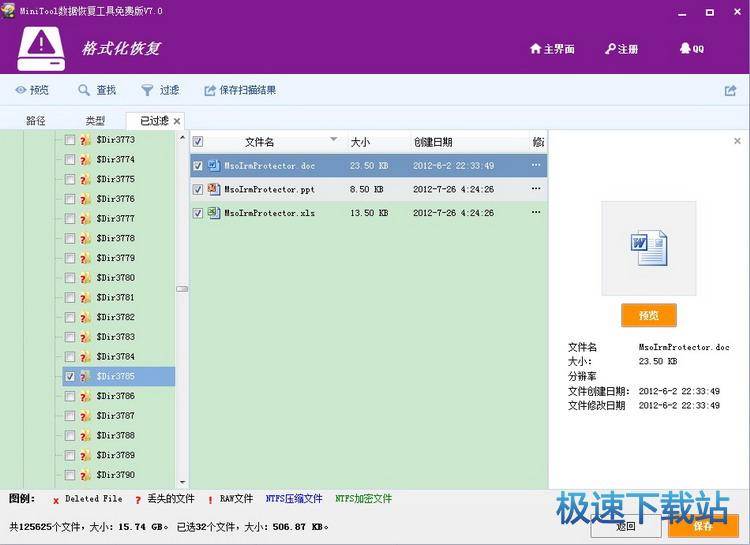750x545 pixels.
Task: Select the $Dir3777 tree item
Action: 115,219
